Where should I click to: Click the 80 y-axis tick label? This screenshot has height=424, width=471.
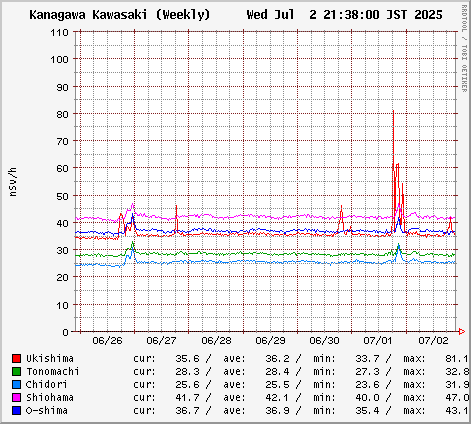coord(62,114)
